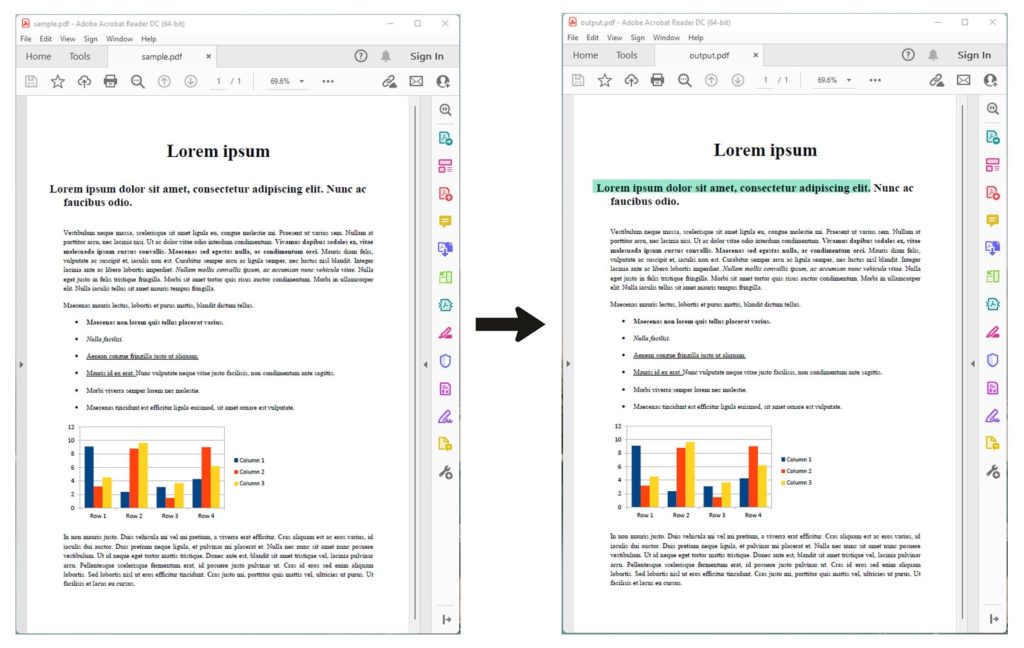The width and height of the screenshot is (1024, 648).
Task: Expand the left navigation pane in output.pdf window
Action: coord(569,364)
